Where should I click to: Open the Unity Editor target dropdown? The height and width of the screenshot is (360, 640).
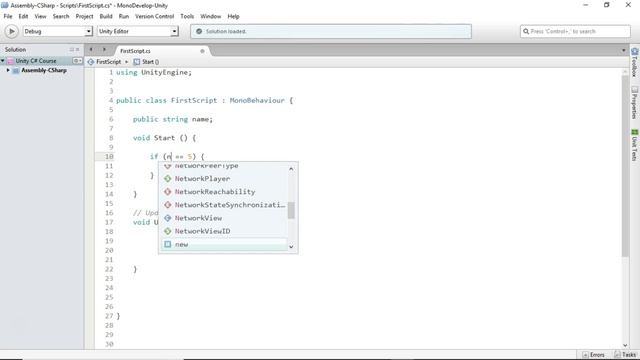(138, 31)
